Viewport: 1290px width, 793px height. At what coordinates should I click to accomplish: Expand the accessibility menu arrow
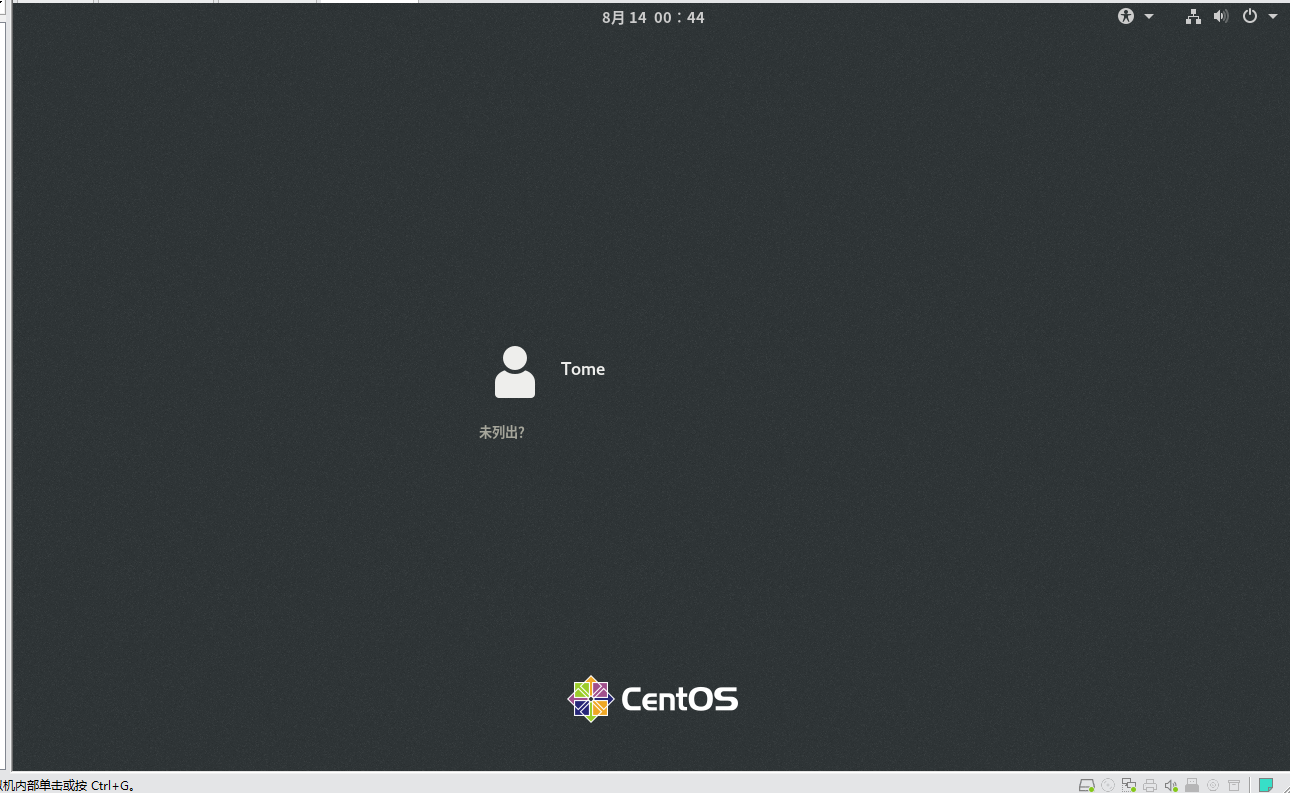1149,17
